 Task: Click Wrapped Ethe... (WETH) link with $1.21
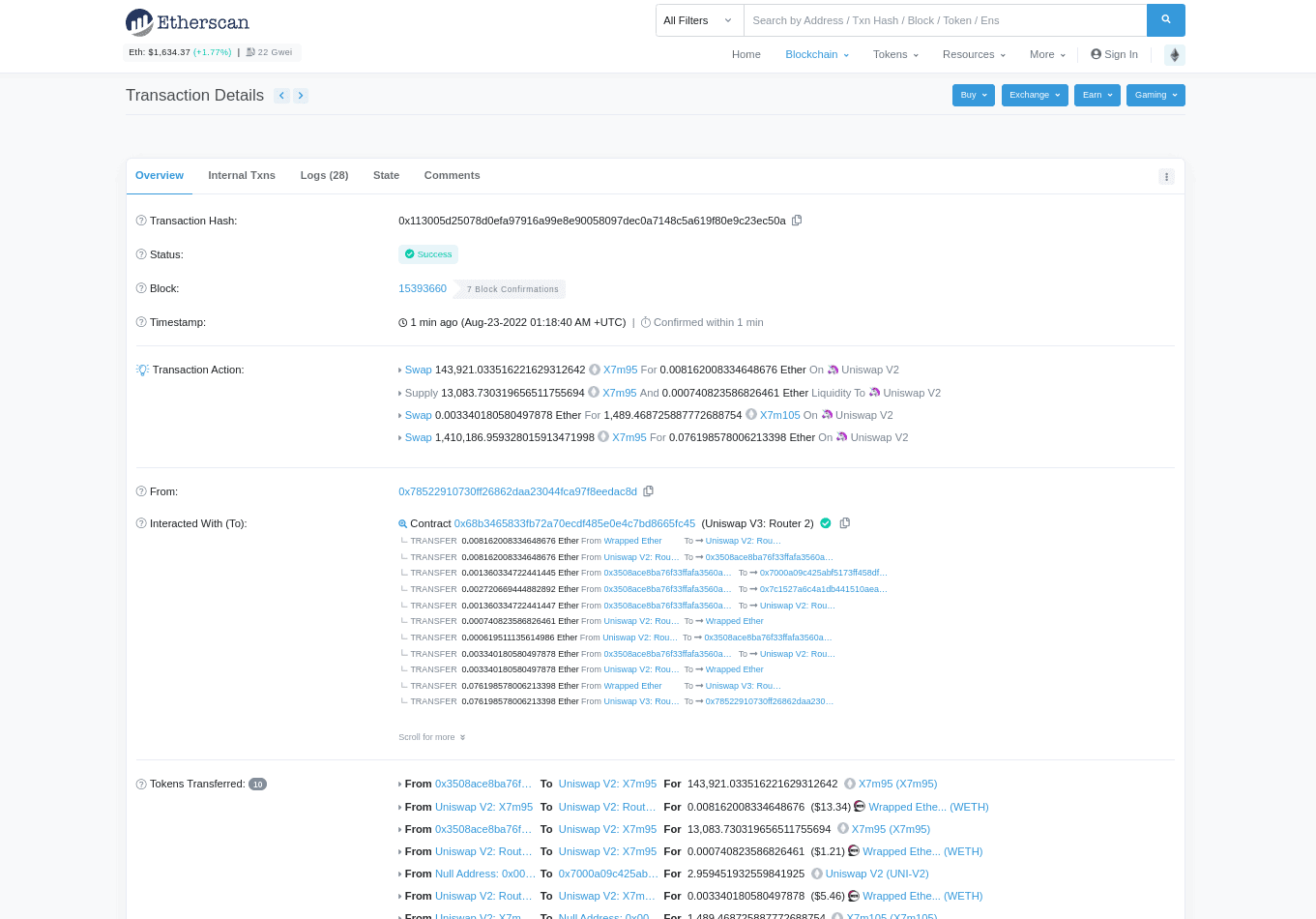[x=922, y=851]
